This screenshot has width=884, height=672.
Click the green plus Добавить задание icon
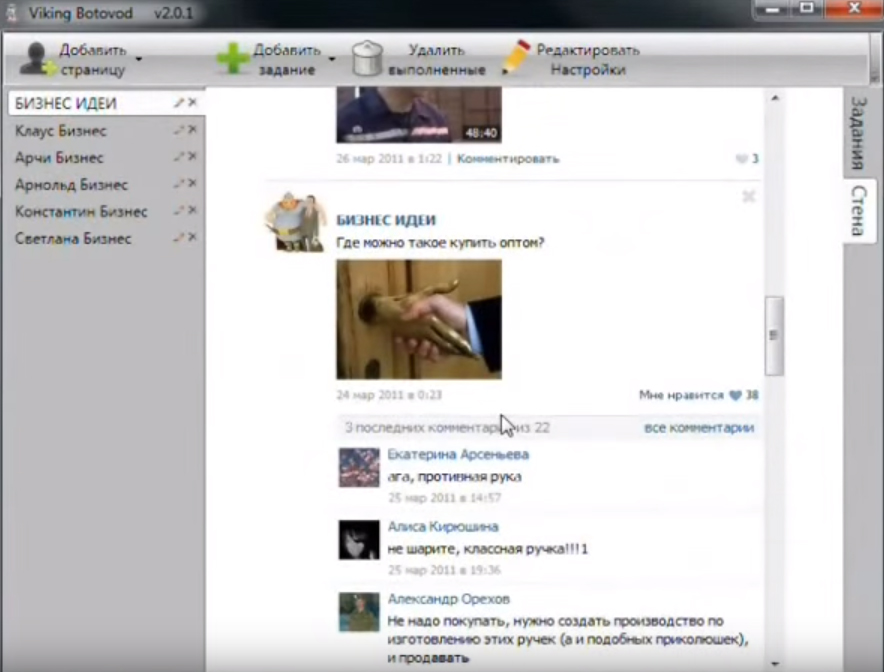pos(233,58)
